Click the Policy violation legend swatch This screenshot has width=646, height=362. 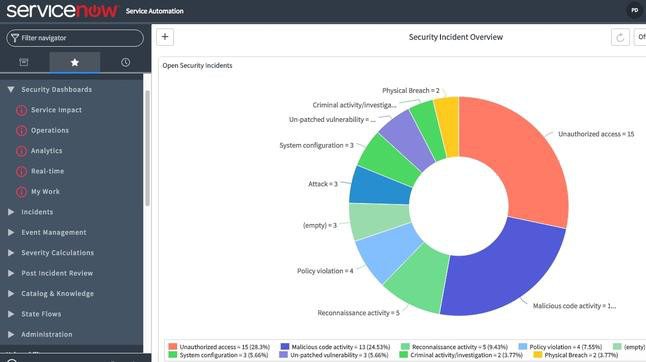[x=523, y=347]
